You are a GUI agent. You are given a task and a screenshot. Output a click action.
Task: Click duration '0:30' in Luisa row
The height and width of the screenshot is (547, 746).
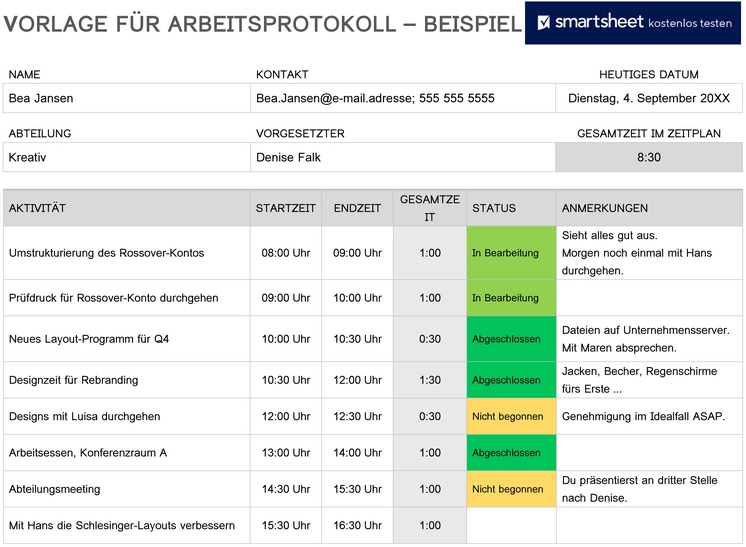pos(430,417)
